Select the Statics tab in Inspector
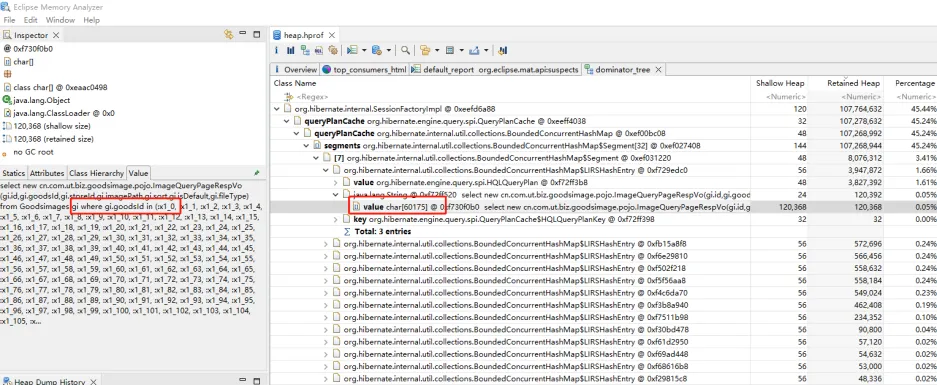Screen dimensions: 937x385 click(14, 173)
